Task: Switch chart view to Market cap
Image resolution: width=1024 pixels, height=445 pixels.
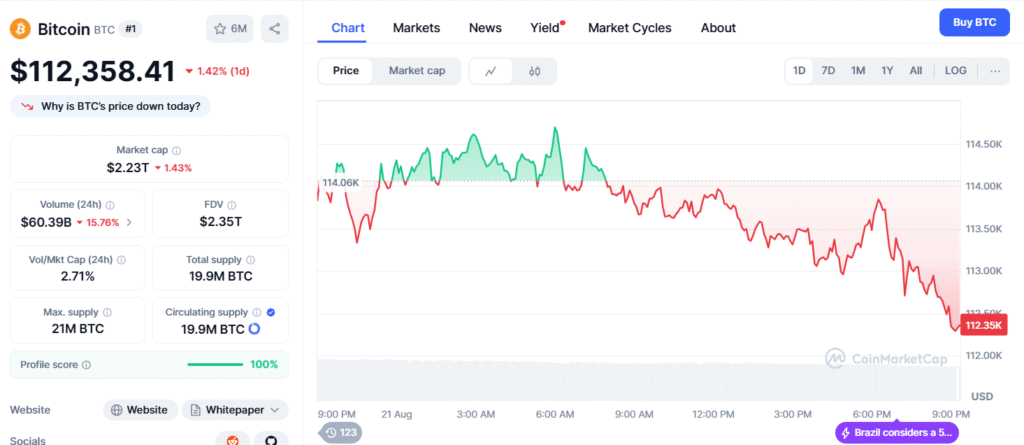Action: pyautogui.click(x=417, y=71)
